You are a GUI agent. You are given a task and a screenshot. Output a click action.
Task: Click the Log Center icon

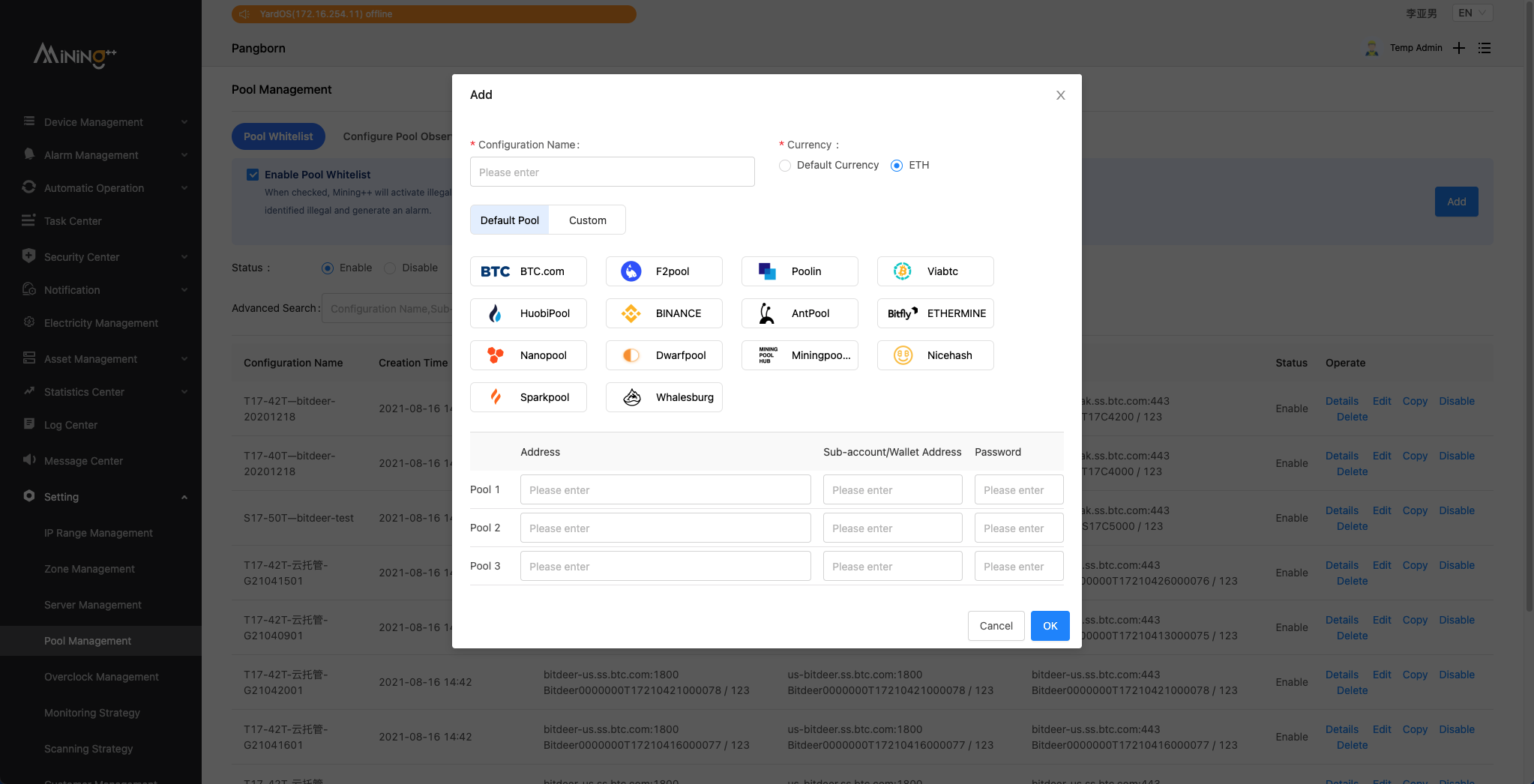click(29, 424)
